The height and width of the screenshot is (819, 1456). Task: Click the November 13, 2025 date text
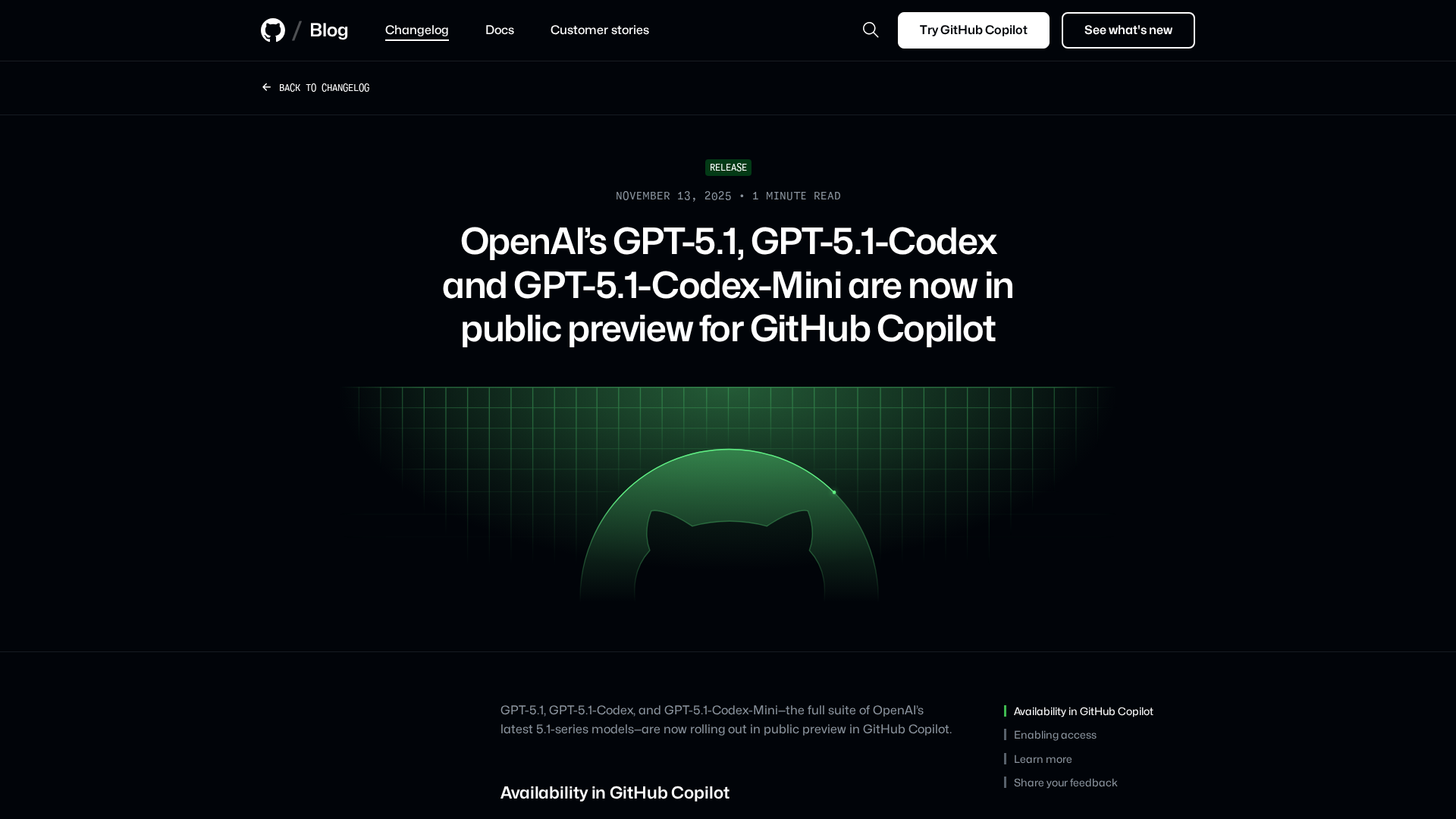673,196
